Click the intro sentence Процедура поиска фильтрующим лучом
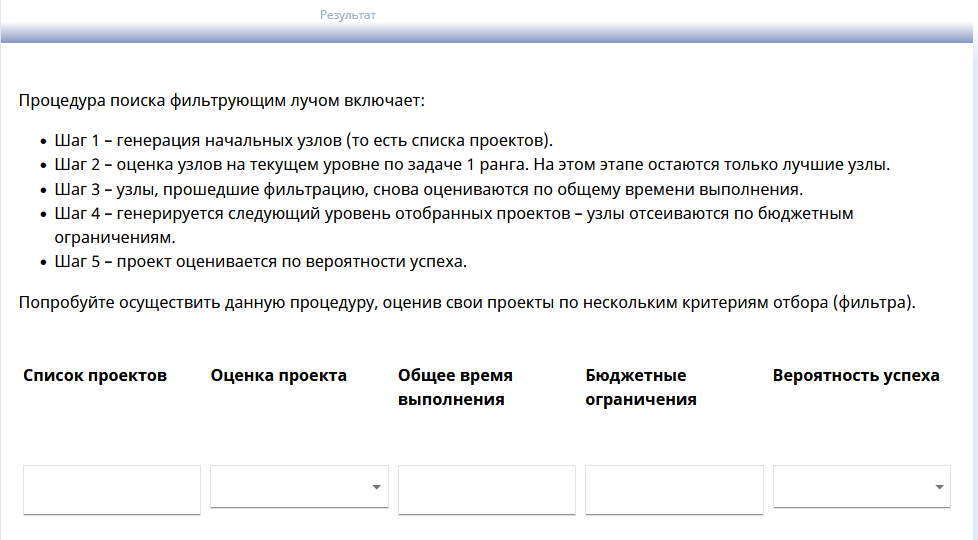This screenshot has height=540, width=978. tap(222, 101)
